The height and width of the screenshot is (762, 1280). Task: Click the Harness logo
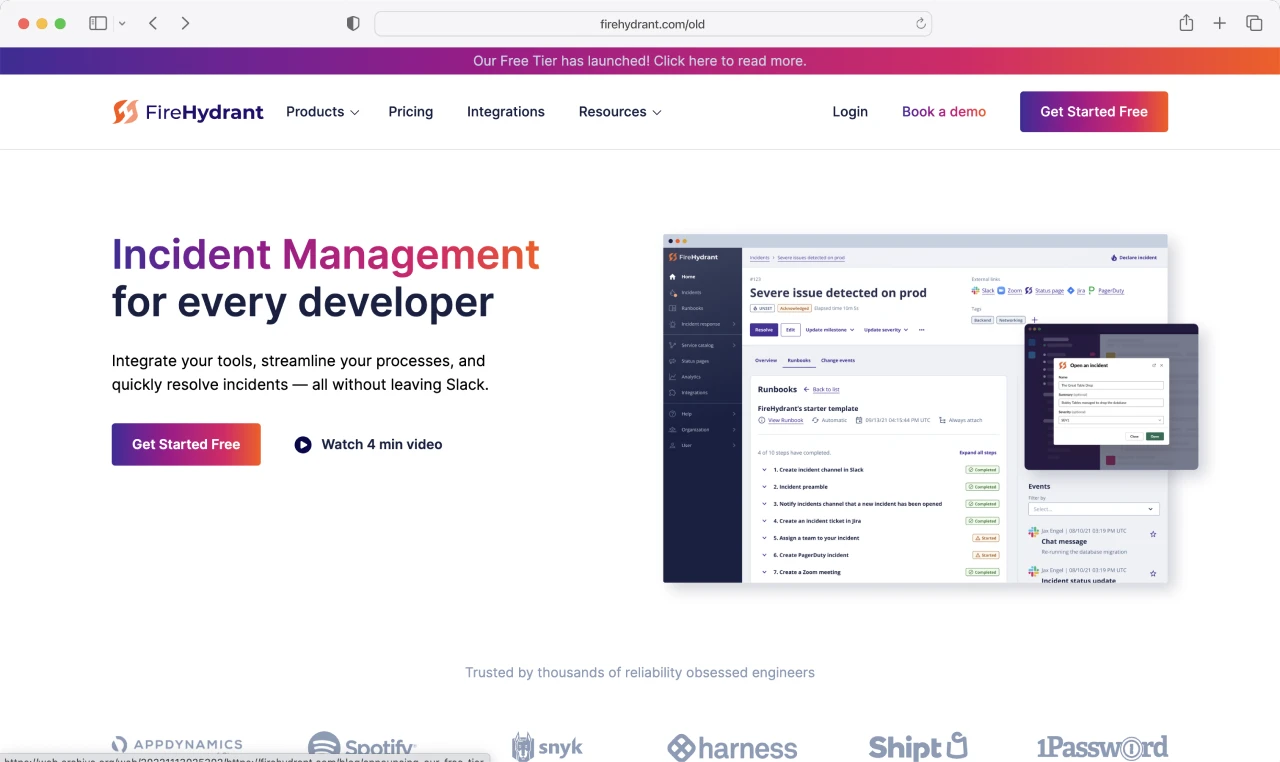[732, 748]
